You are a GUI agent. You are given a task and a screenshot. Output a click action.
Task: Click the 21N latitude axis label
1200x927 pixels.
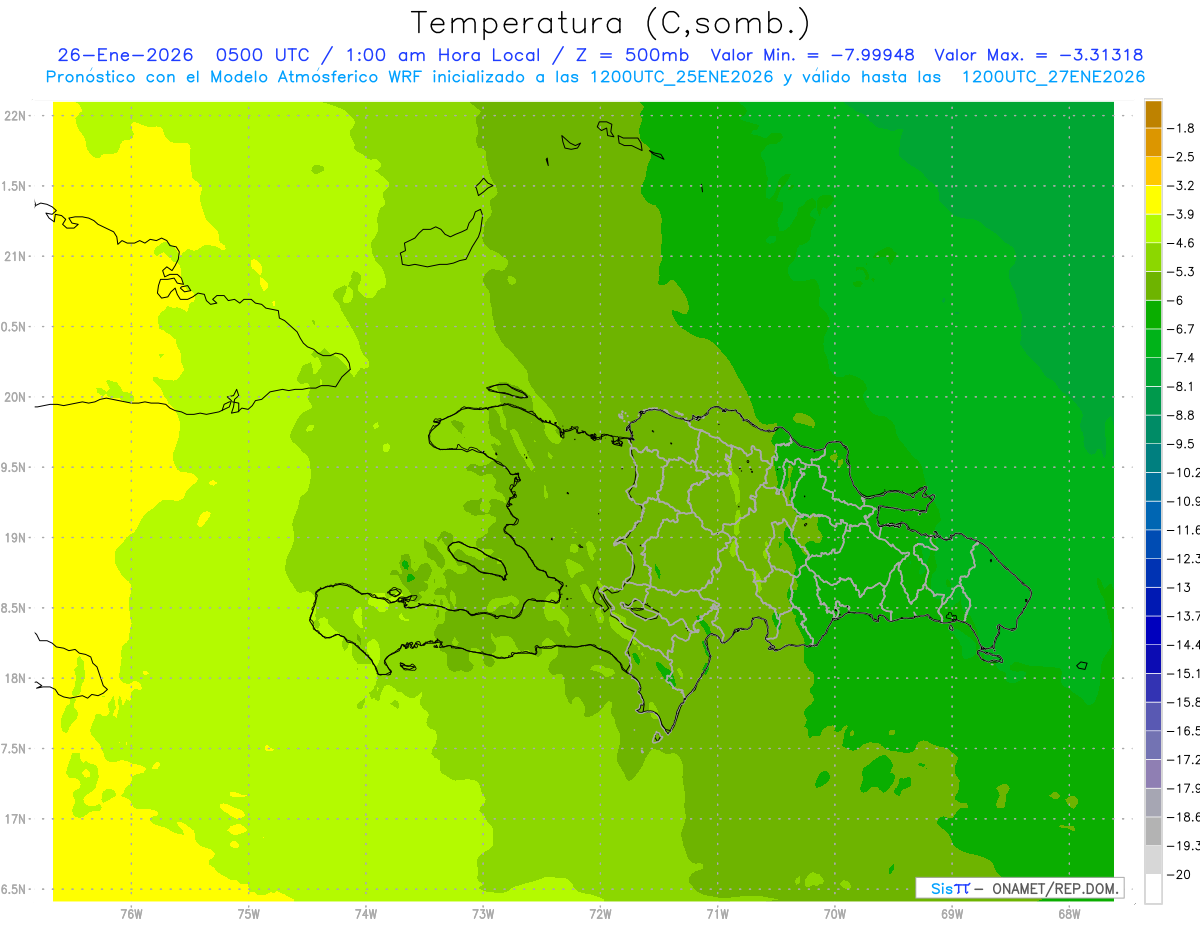coord(16,257)
